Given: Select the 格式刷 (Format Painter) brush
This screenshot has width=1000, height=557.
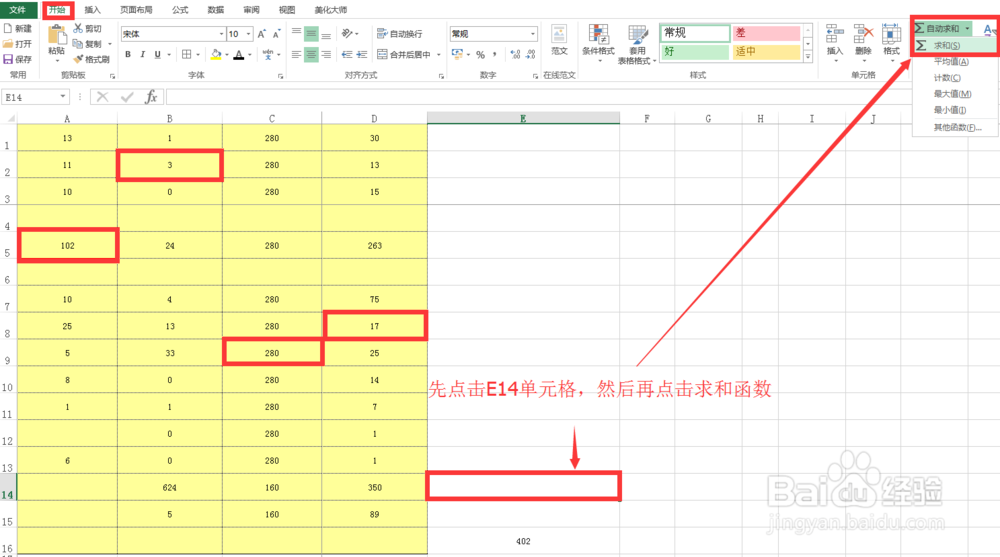Looking at the screenshot, I should [x=78, y=59].
